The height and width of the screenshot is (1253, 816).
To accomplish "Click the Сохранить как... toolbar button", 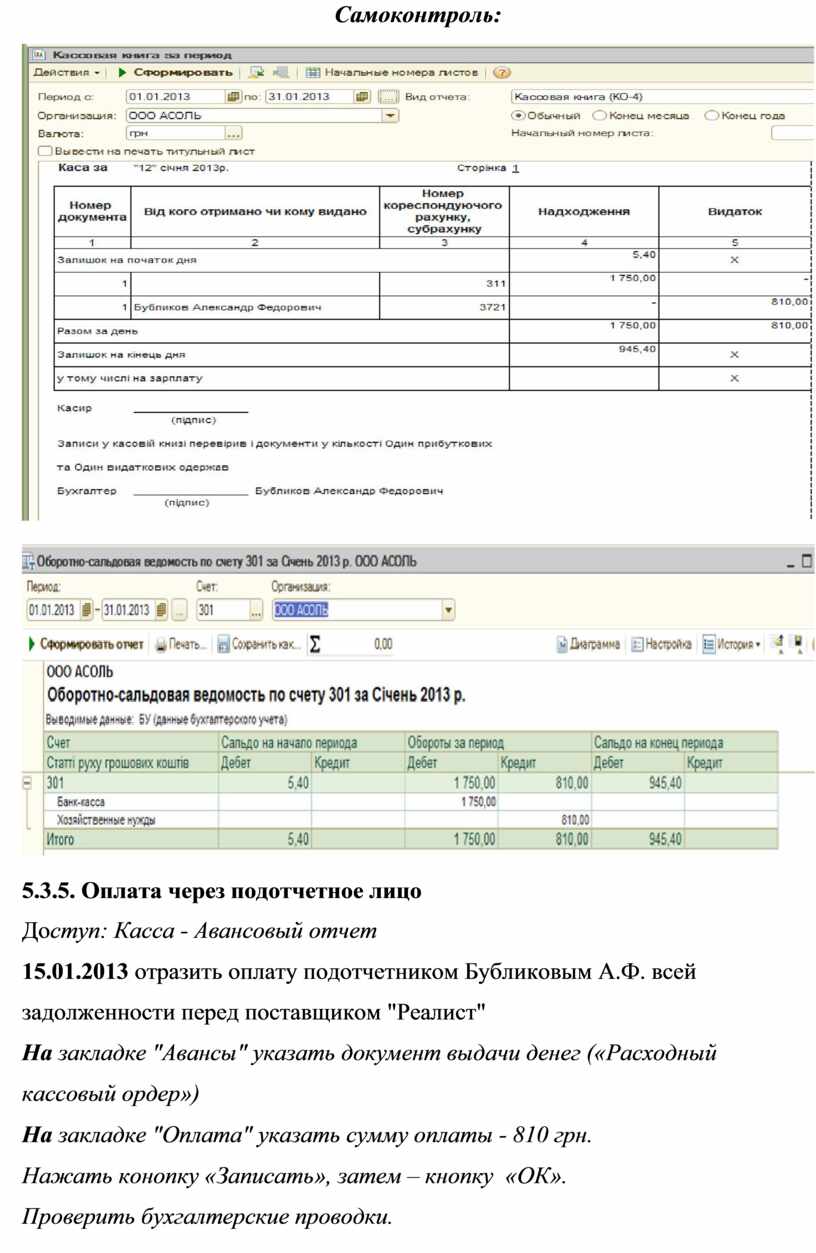I will [259, 645].
